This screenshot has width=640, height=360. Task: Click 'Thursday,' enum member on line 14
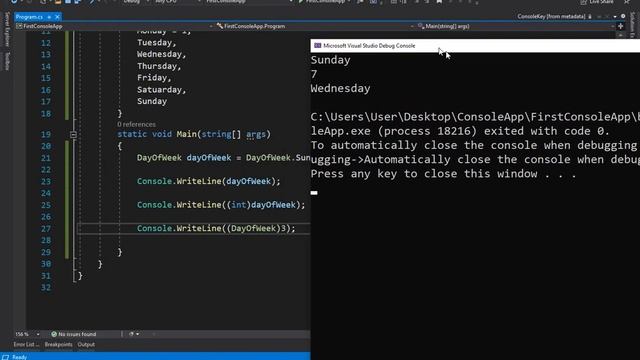coord(159,66)
